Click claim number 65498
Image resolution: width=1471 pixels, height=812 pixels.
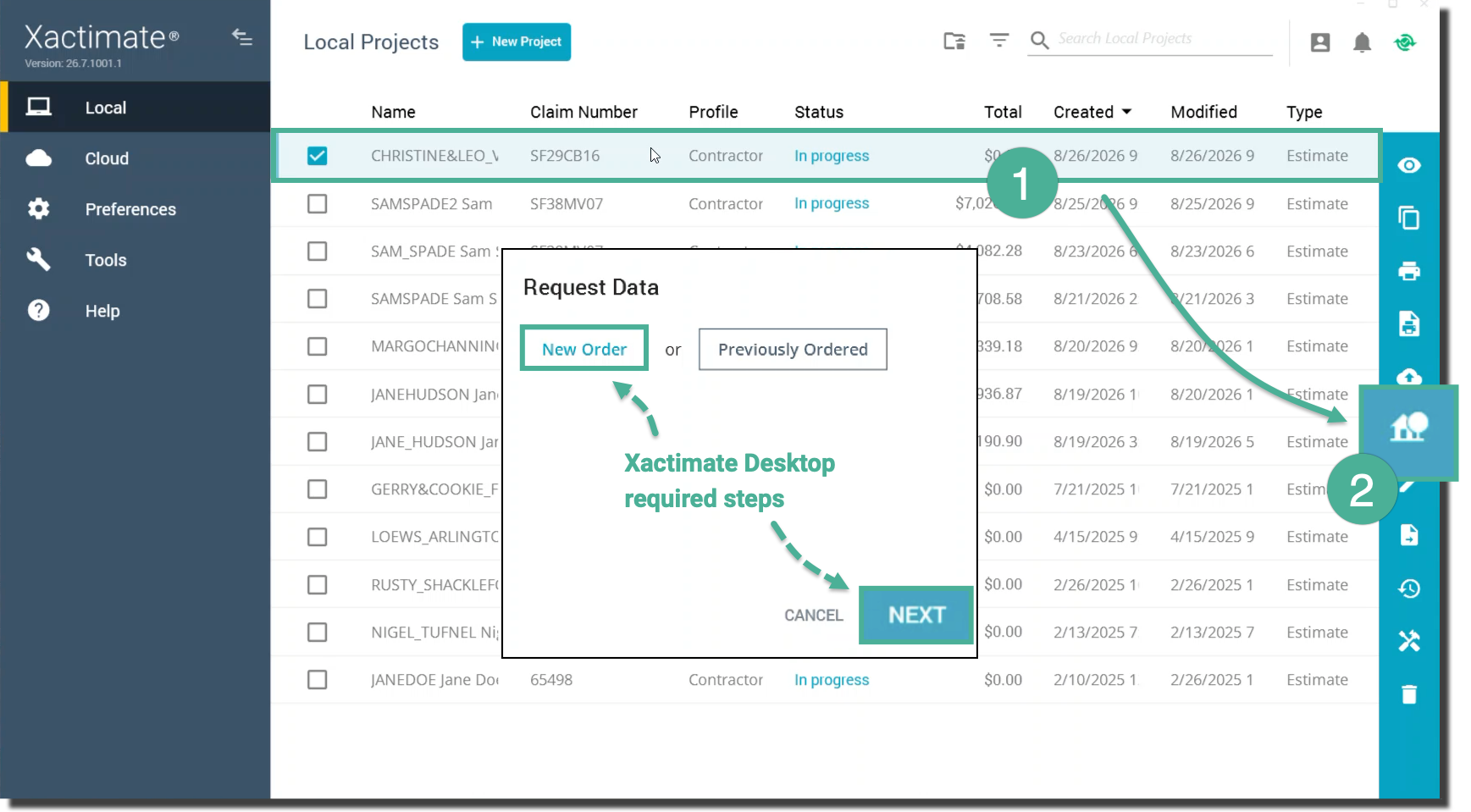(x=551, y=680)
